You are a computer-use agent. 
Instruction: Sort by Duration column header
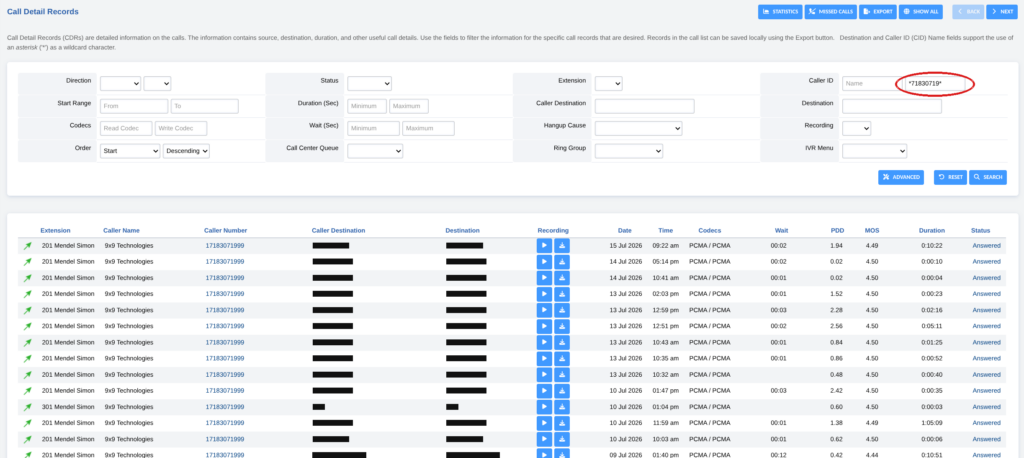point(932,230)
